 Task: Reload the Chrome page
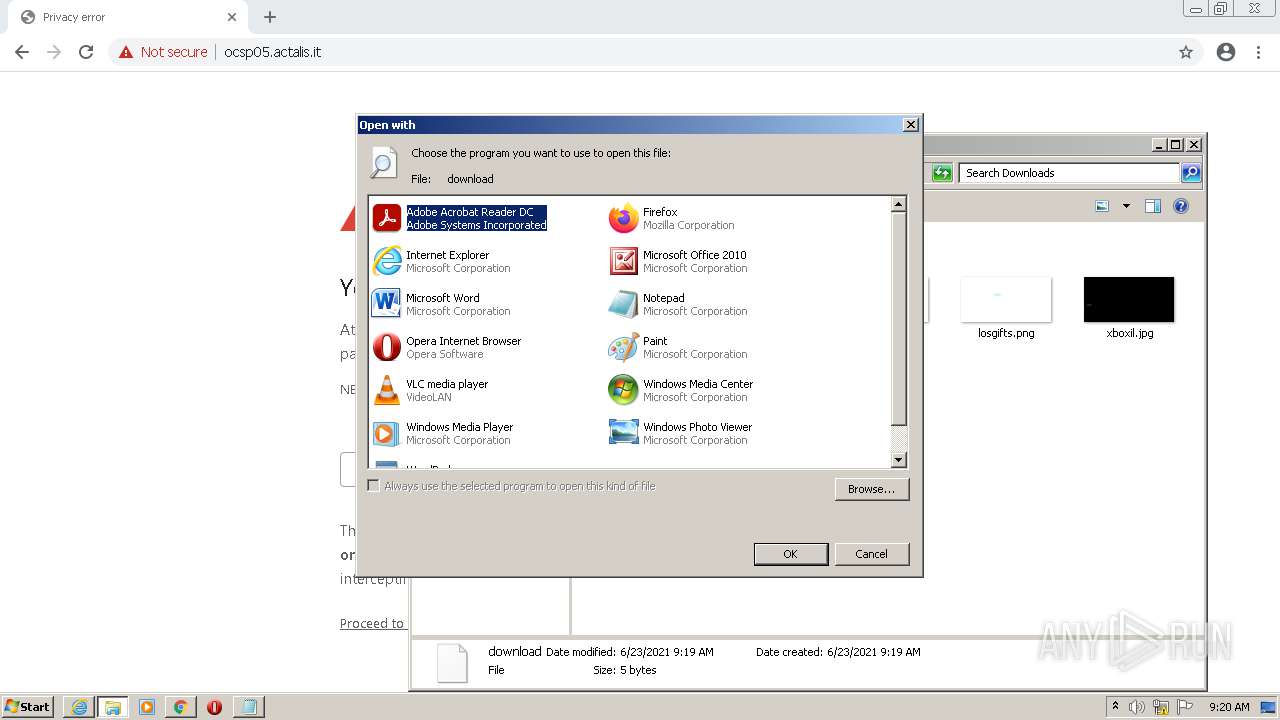[x=86, y=52]
